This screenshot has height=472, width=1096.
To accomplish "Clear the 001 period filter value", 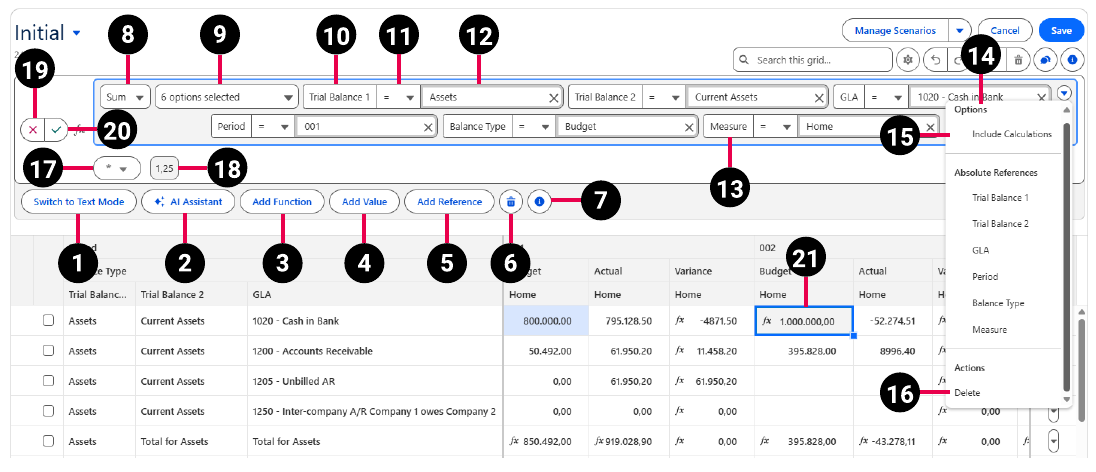I will coord(428,127).
